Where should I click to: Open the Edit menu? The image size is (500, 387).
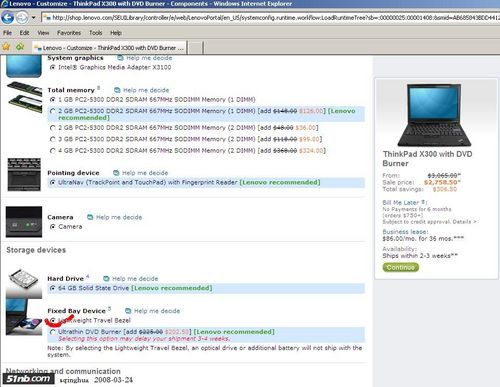tap(24, 33)
